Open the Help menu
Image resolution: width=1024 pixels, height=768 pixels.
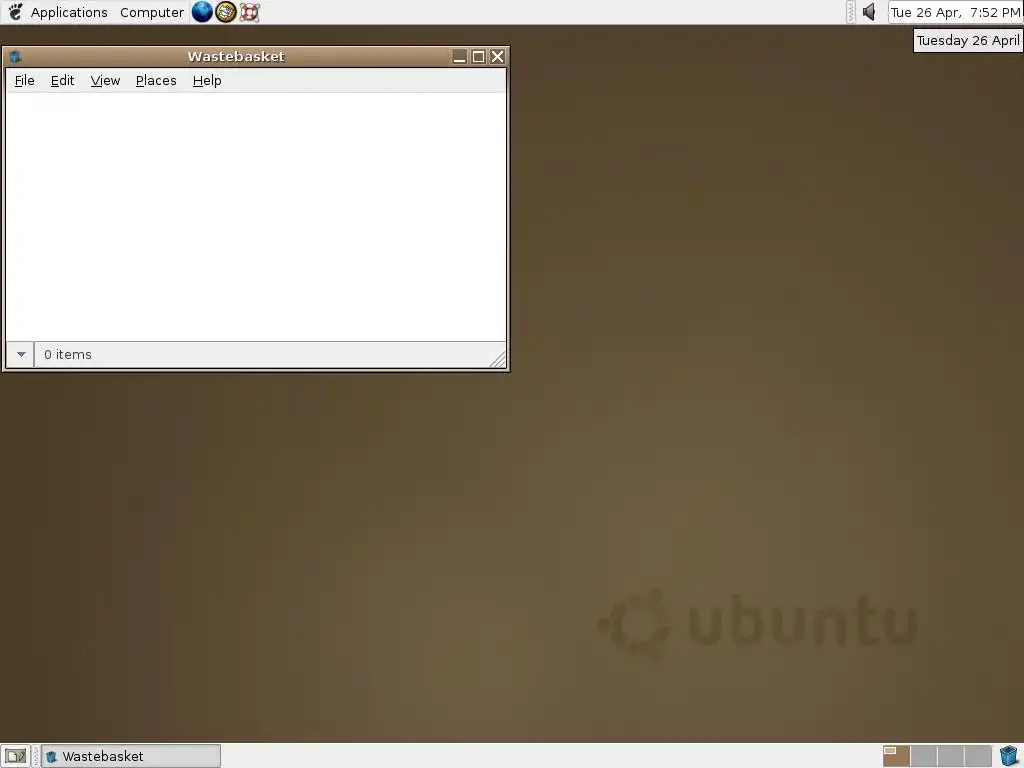207,80
